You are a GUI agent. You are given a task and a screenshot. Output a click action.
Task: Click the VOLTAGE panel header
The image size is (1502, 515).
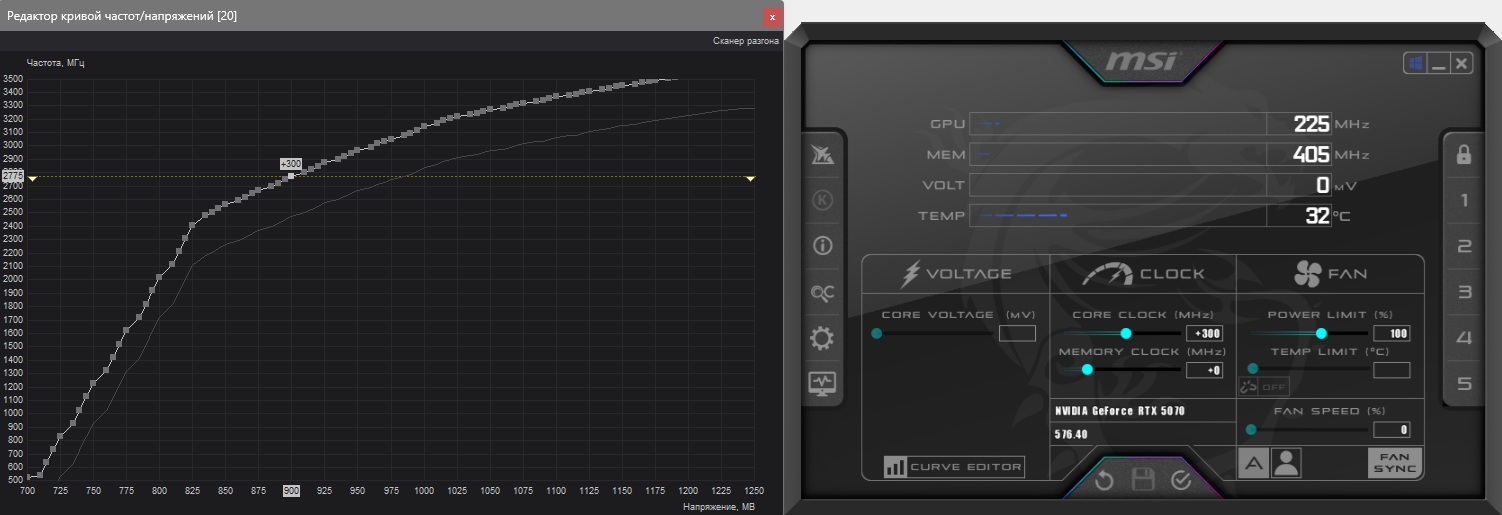[956, 273]
